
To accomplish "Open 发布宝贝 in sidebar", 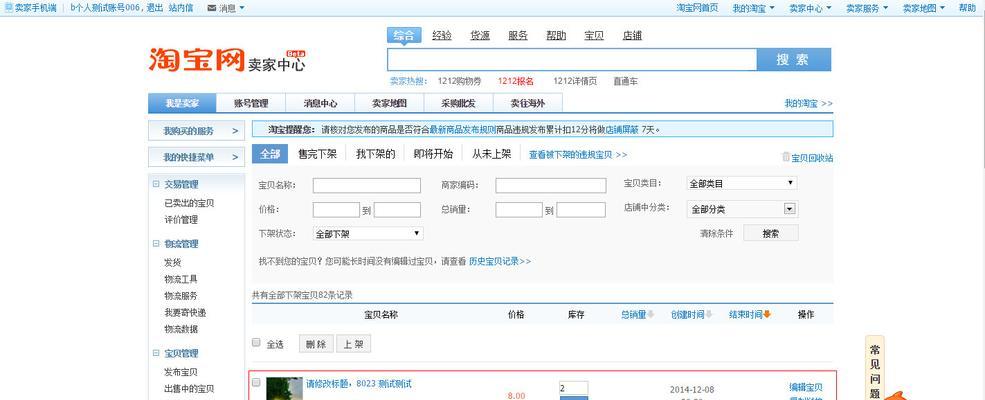I will tap(181, 372).
